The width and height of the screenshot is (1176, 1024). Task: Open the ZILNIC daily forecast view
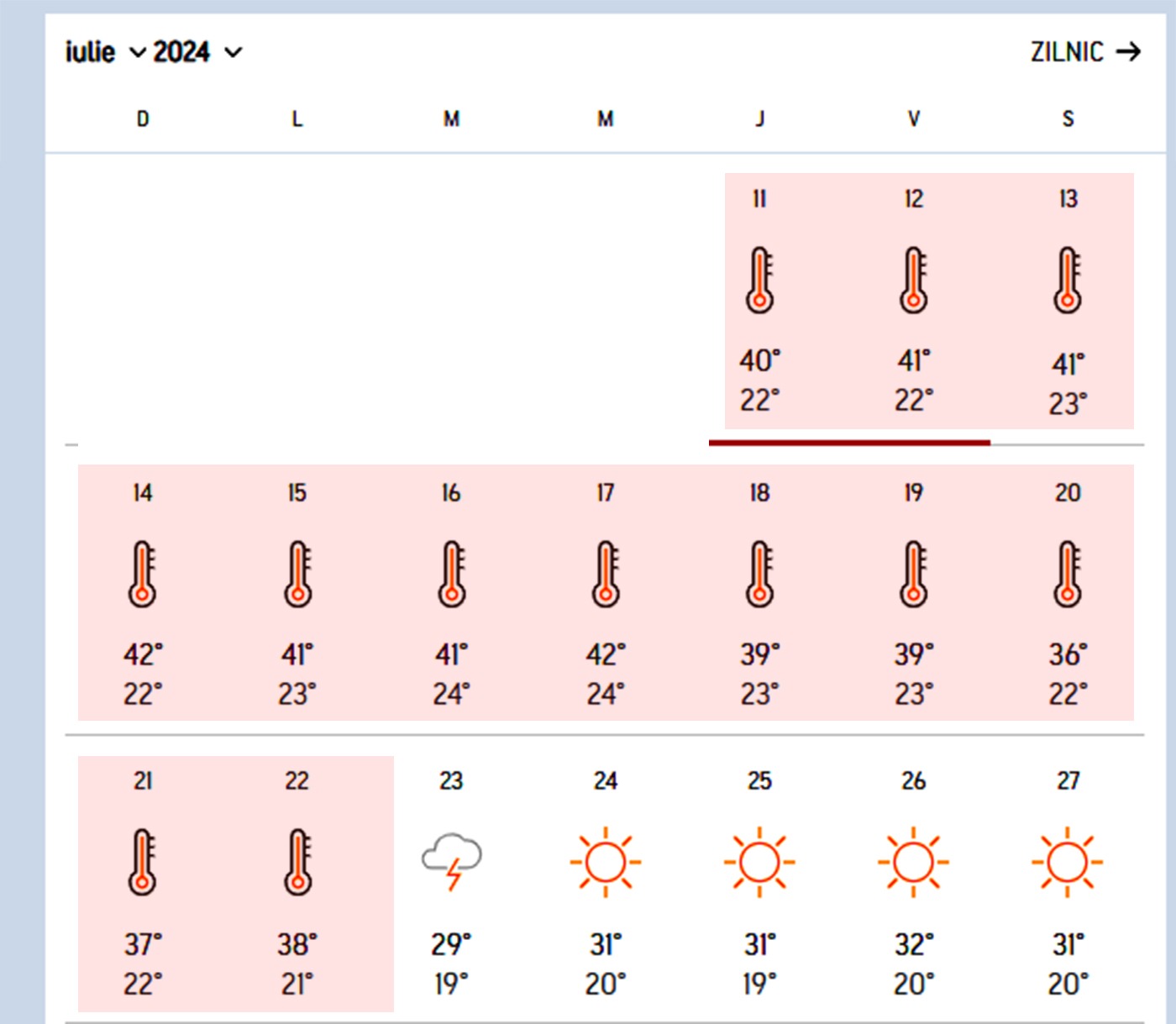tap(1067, 52)
